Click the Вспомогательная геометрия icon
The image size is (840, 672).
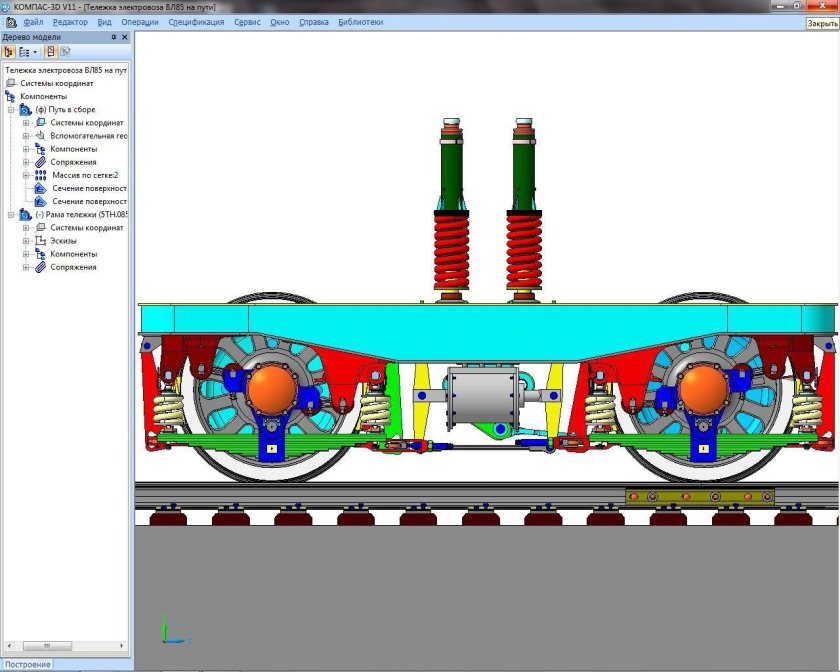point(40,135)
